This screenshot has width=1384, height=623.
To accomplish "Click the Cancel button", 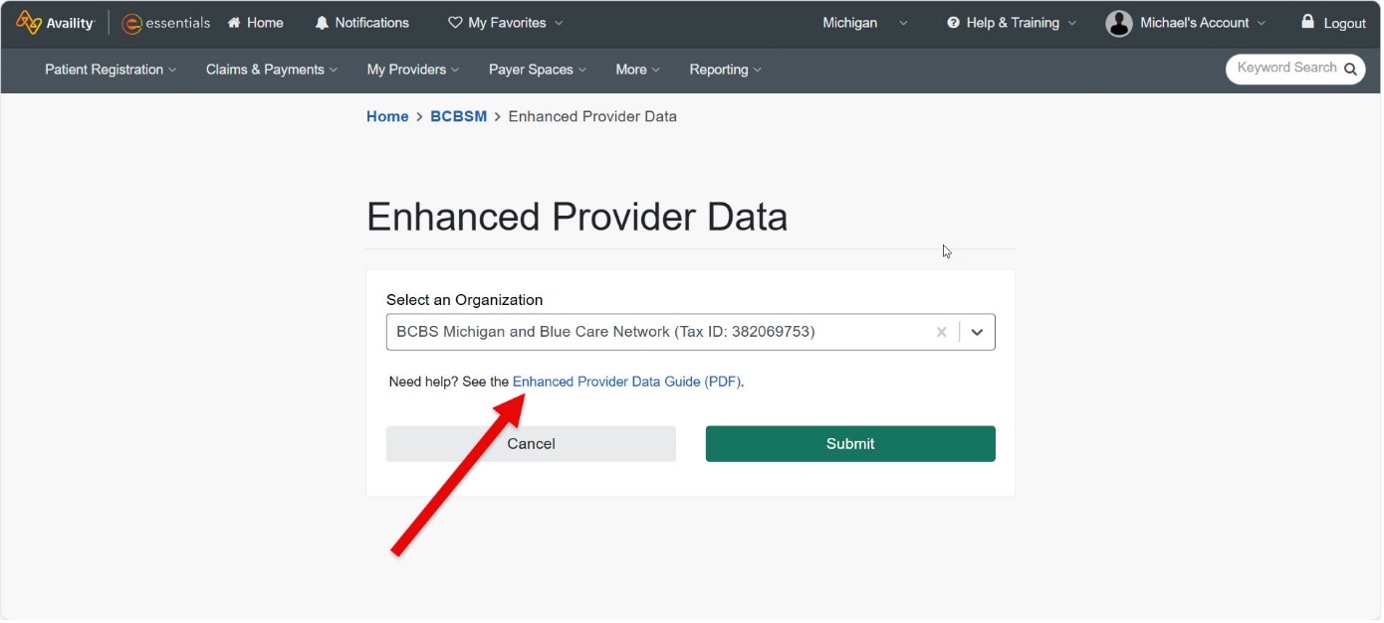I will (x=531, y=444).
